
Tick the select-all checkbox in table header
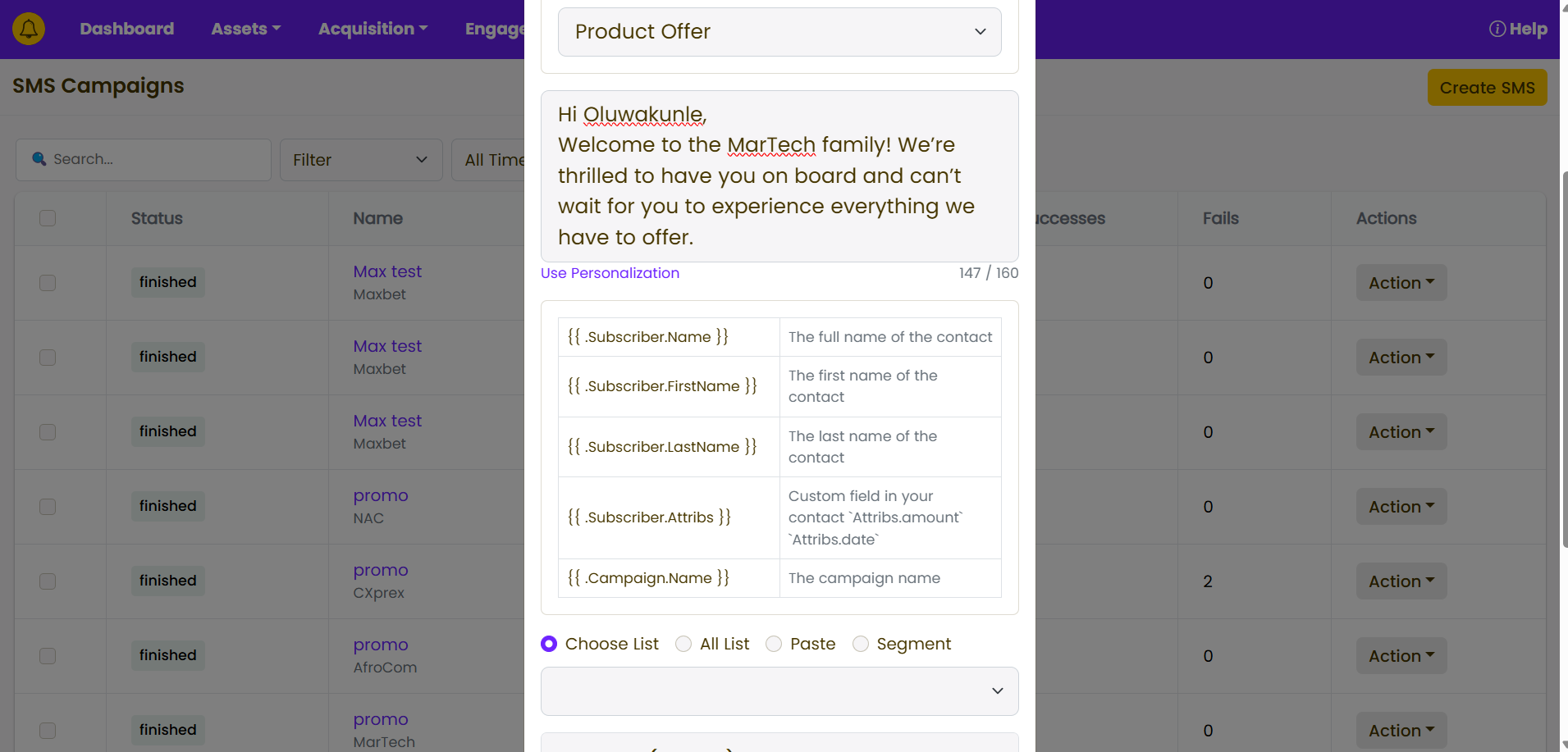pyautogui.click(x=48, y=218)
